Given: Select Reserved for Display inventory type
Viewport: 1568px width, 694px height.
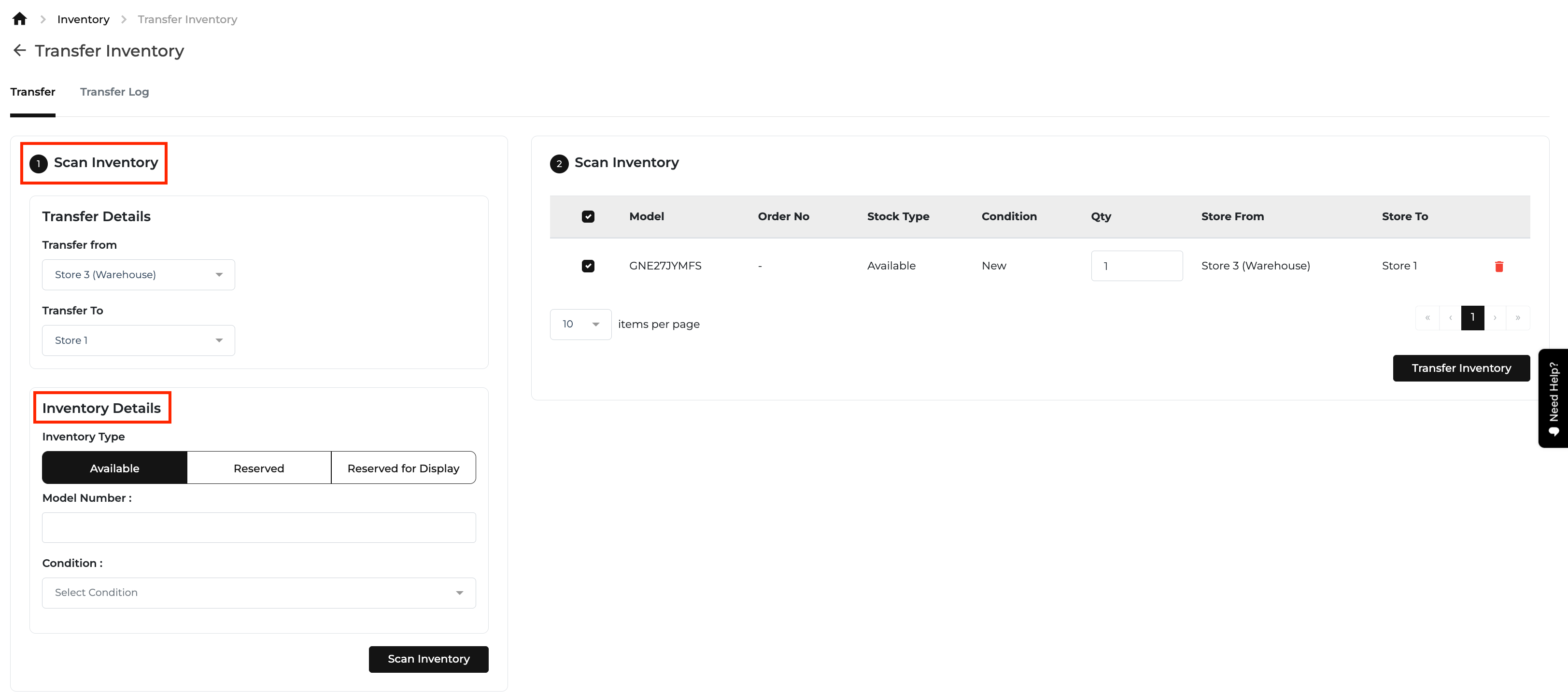Looking at the screenshot, I should click(403, 468).
